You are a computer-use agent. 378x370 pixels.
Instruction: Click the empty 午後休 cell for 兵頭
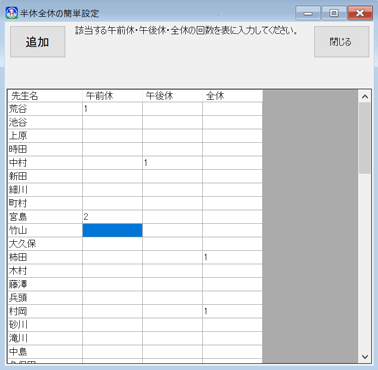click(x=172, y=298)
